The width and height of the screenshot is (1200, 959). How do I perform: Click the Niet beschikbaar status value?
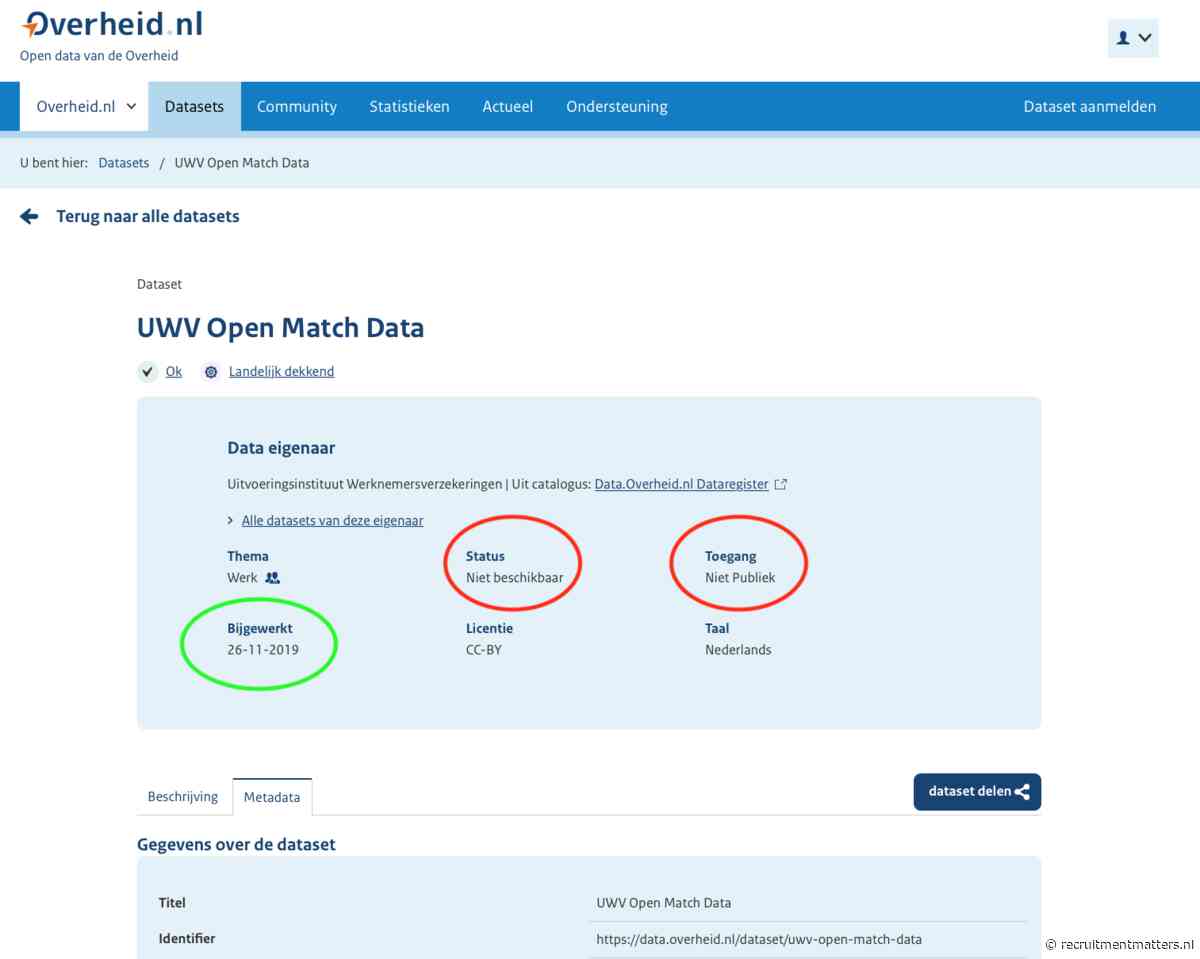click(514, 578)
